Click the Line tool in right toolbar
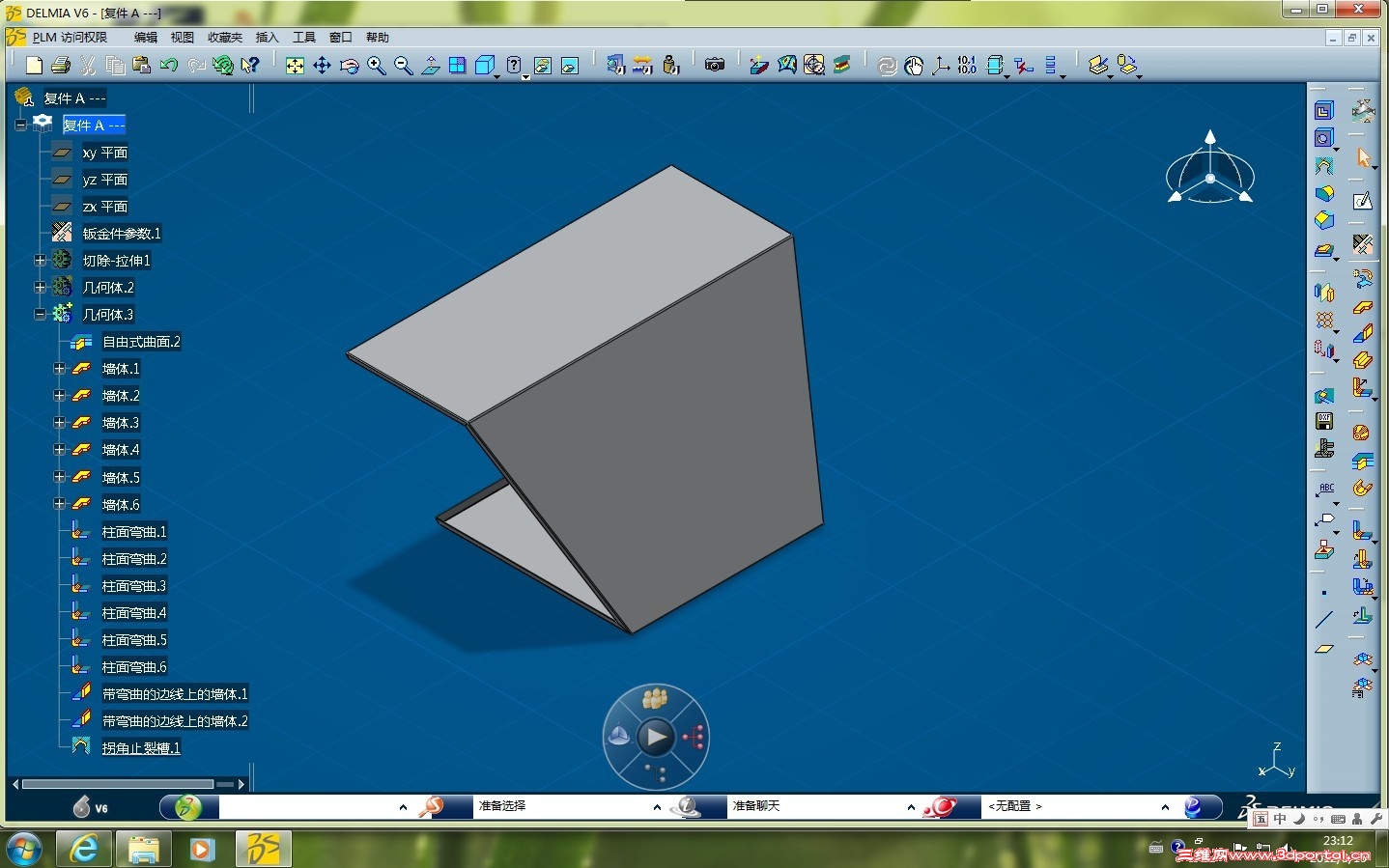The height and width of the screenshot is (868, 1389). pos(1324,620)
